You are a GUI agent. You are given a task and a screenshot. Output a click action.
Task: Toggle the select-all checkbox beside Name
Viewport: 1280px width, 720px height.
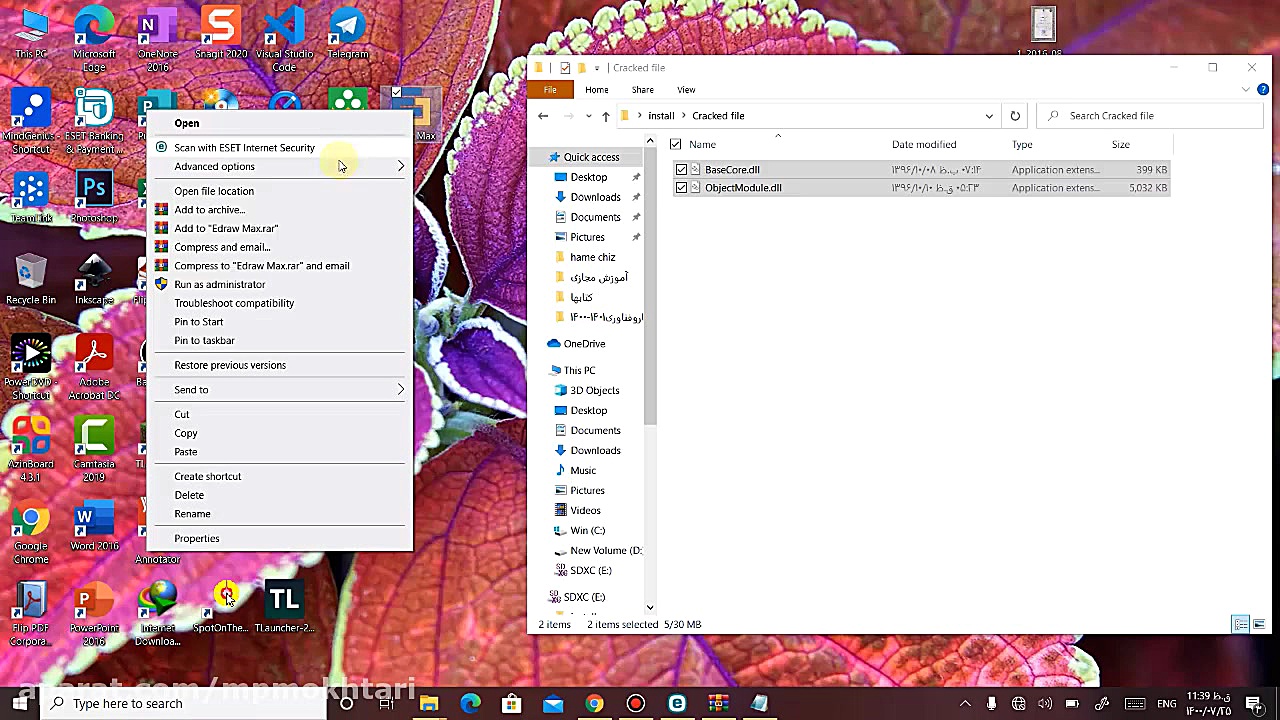(676, 145)
